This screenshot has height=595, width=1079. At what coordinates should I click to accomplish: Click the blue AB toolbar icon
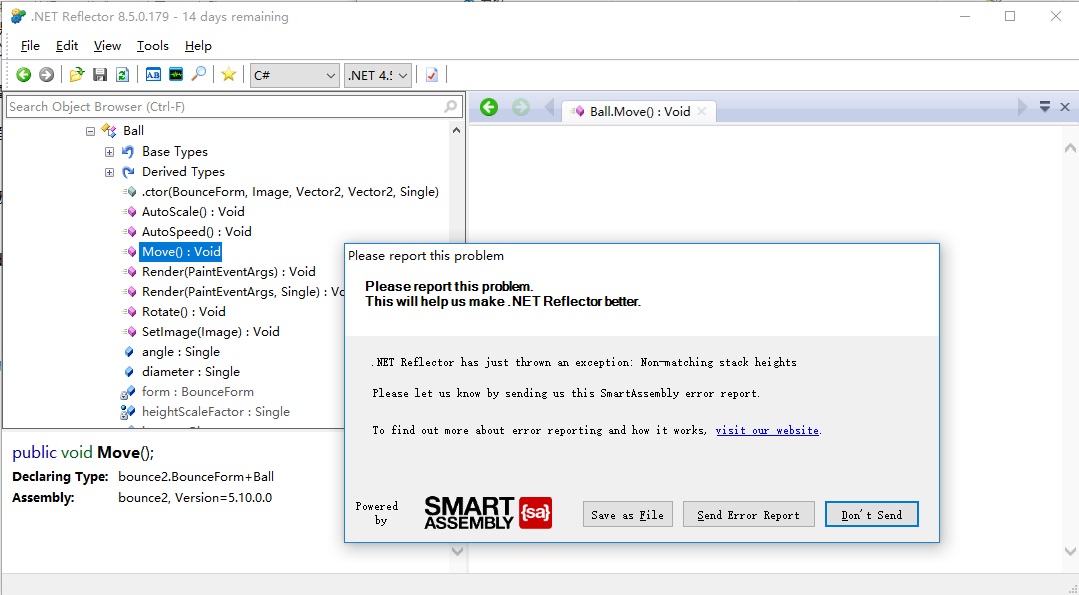(x=153, y=75)
